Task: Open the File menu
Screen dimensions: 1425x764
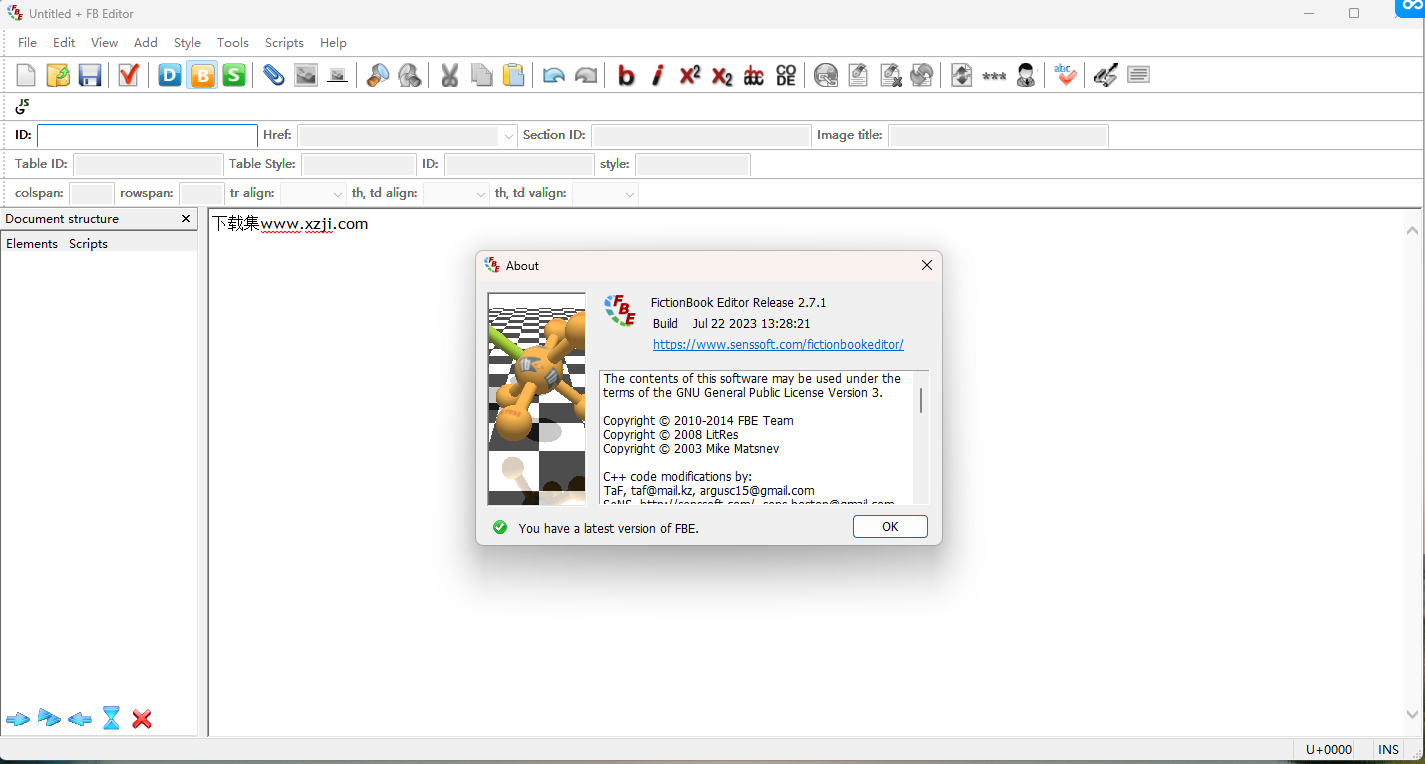Action: point(27,42)
